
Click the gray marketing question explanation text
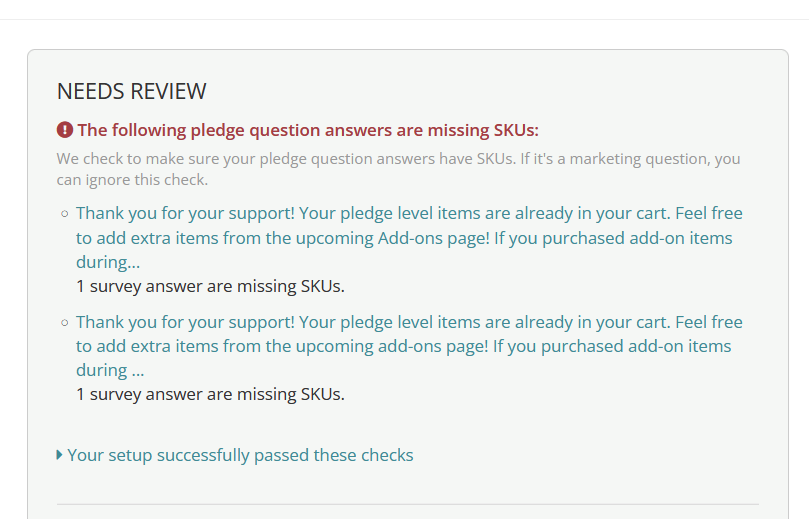(398, 169)
